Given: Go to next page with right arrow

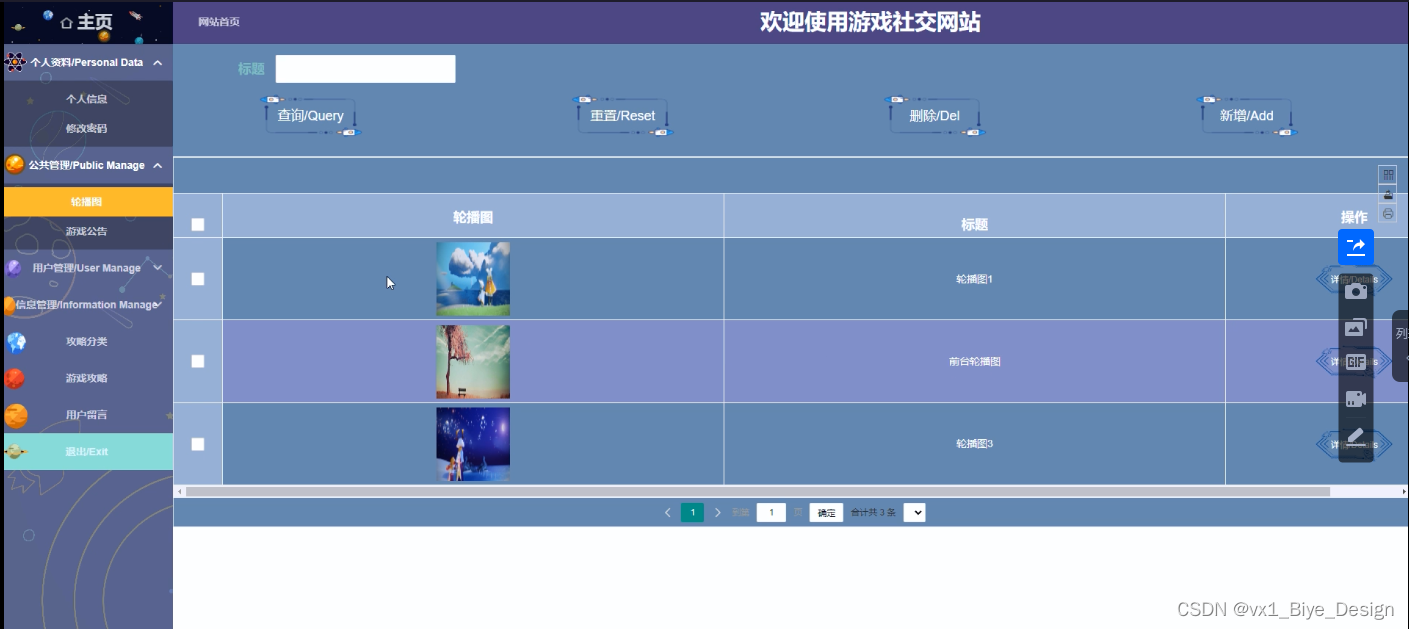Looking at the screenshot, I should [x=717, y=513].
